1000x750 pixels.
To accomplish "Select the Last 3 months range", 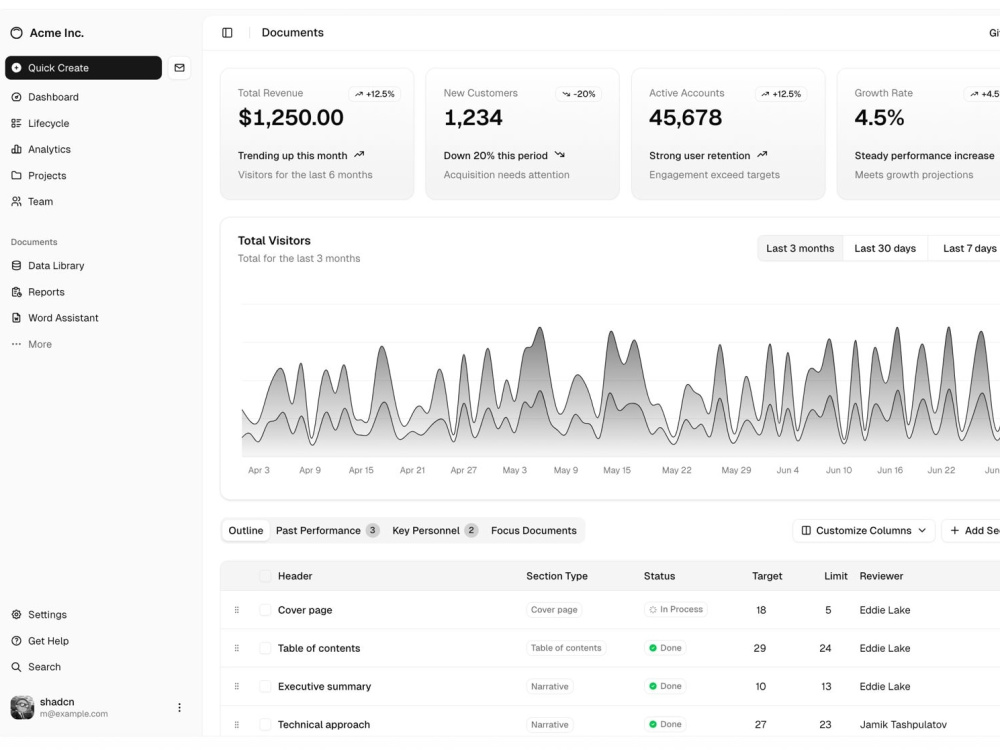I will (800, 248).
